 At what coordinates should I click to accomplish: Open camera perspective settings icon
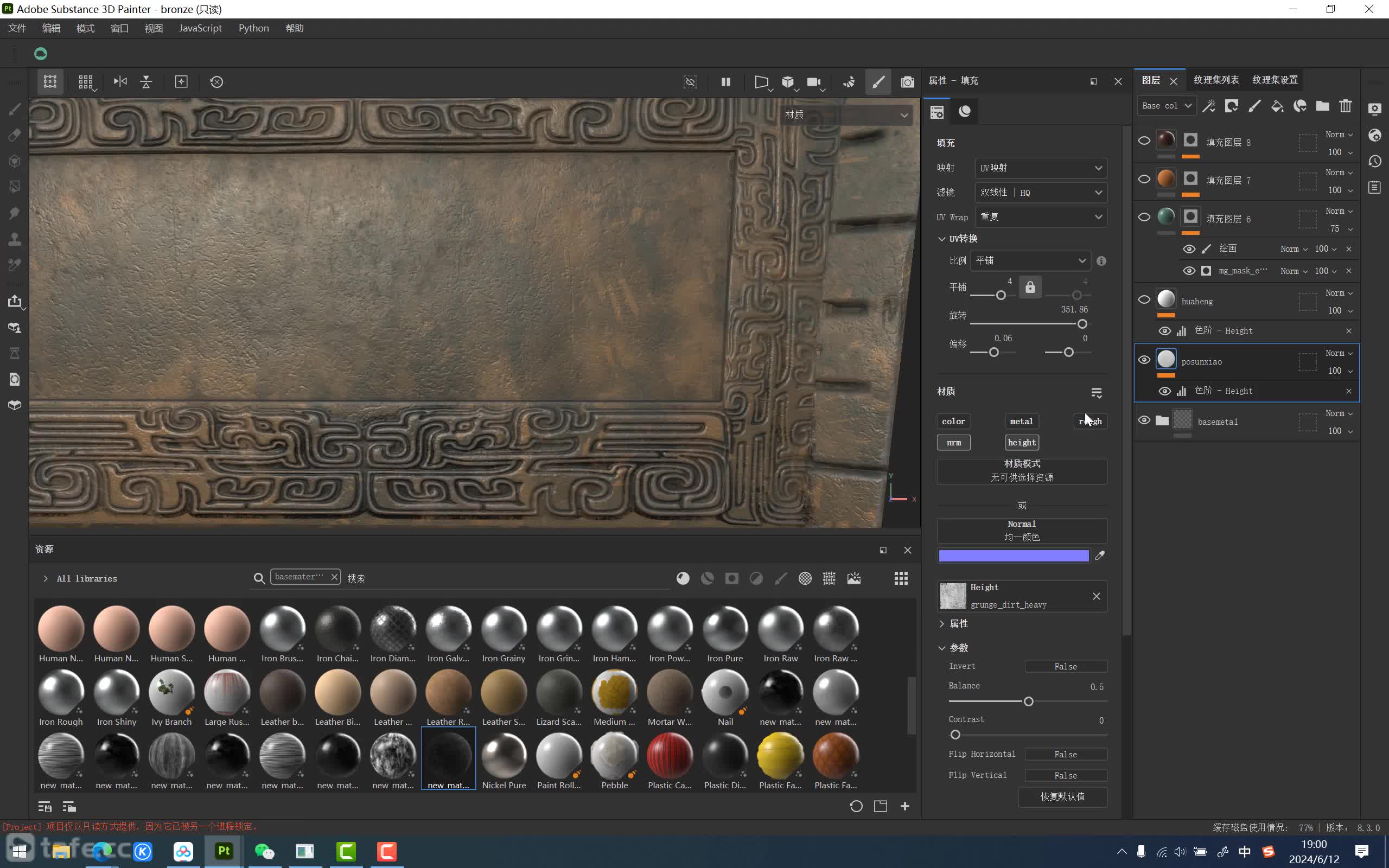pos(762,81)
